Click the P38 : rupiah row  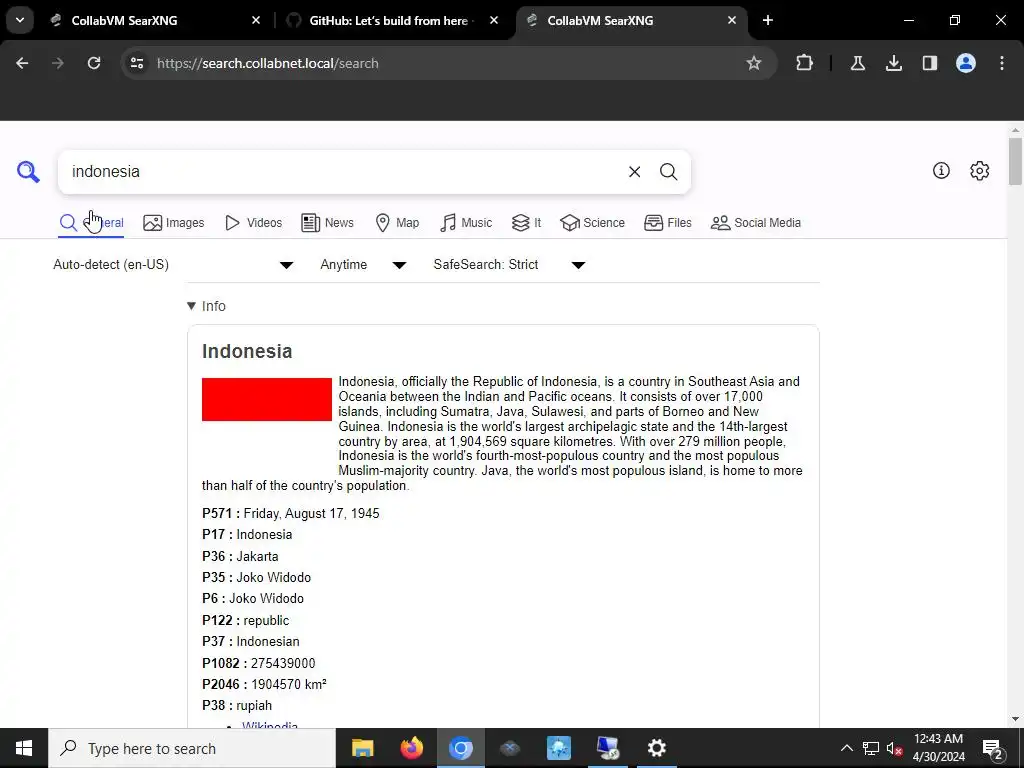(x=237, y=705)
